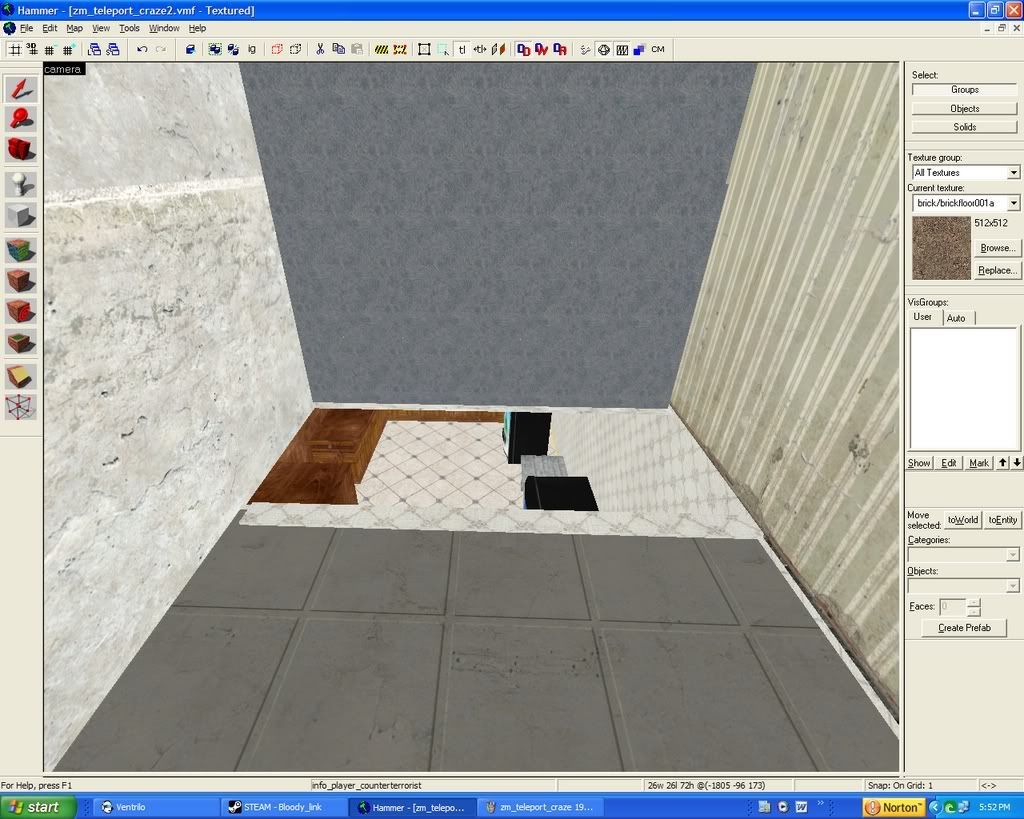The image size is (1024, 819).
Task: Switch to the Auto VisGroups tab
Action: click(x=956, y=318)
